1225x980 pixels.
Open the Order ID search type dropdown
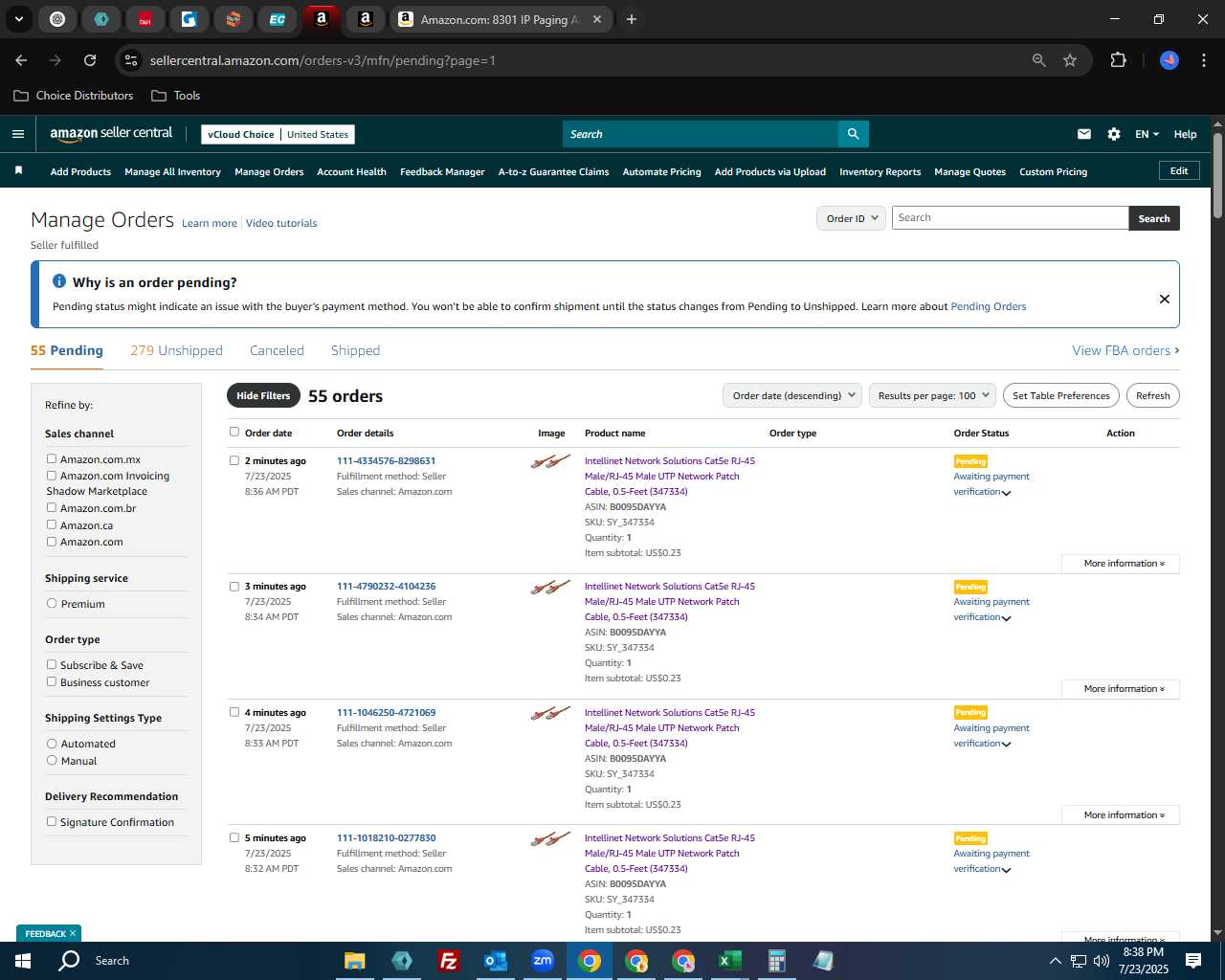coord(851,218)
